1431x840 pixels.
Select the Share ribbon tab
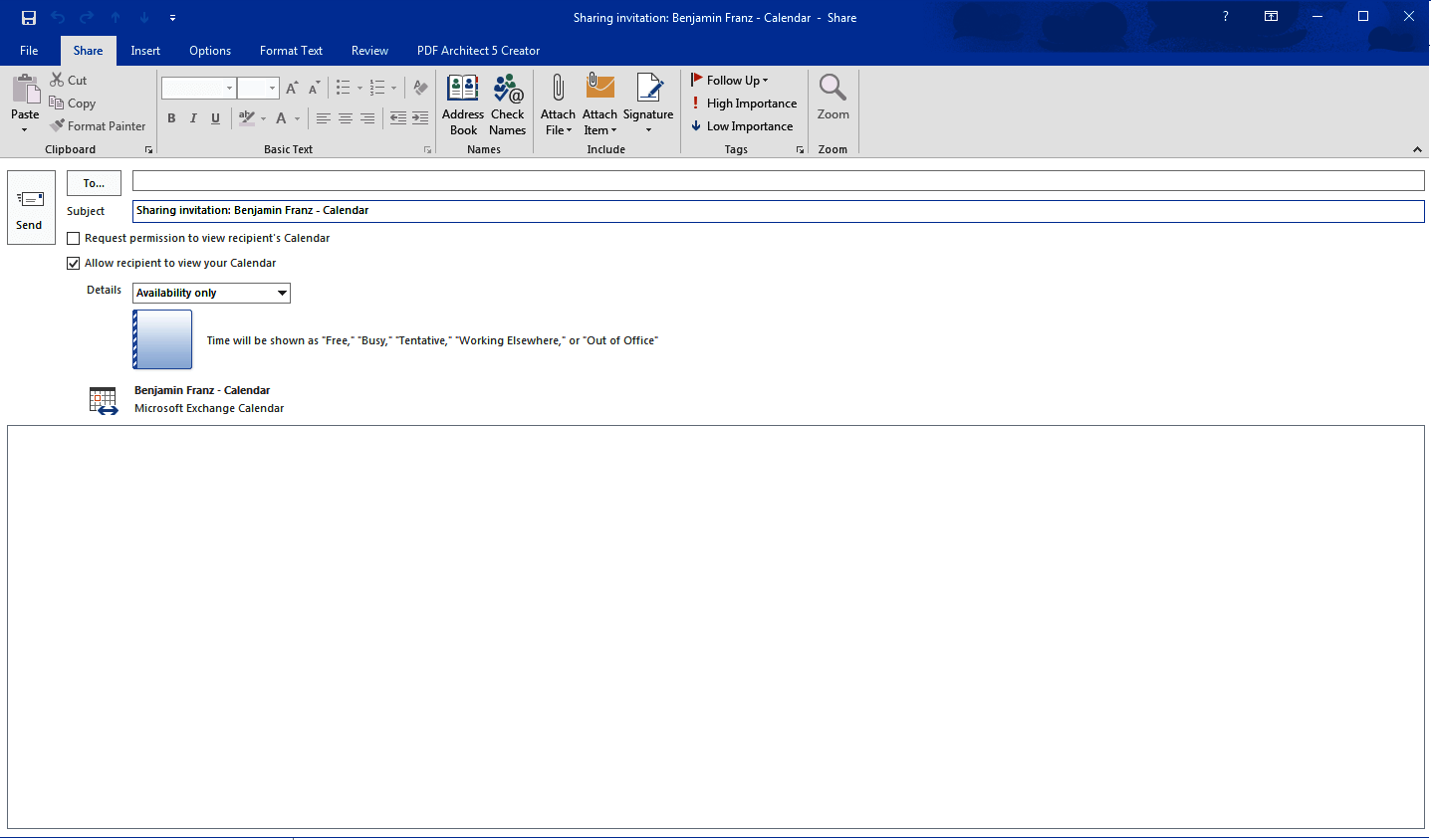(x=88, y=51)
